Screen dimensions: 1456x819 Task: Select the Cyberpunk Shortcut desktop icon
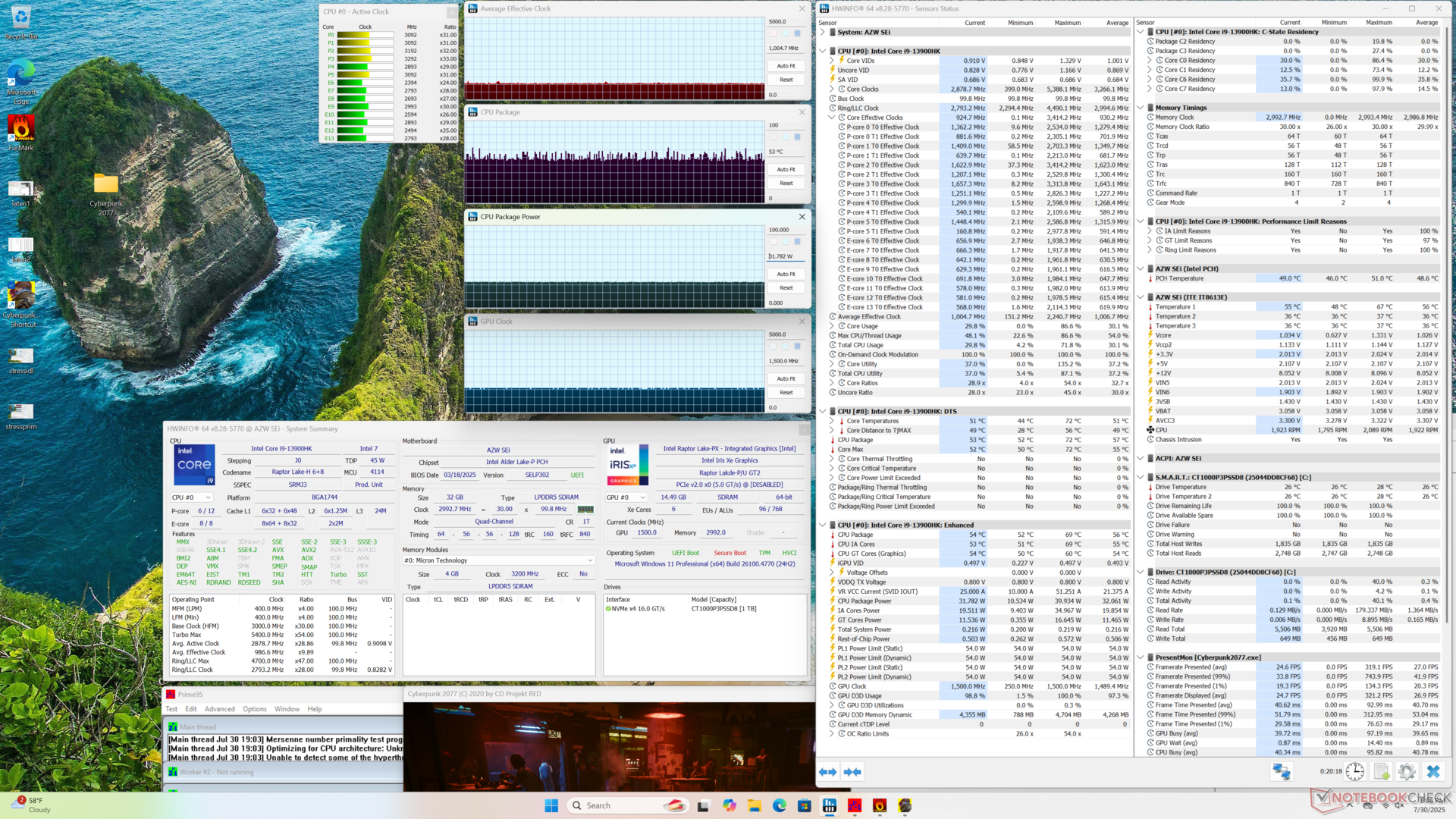pyautogui.click(x=20, y=305)
